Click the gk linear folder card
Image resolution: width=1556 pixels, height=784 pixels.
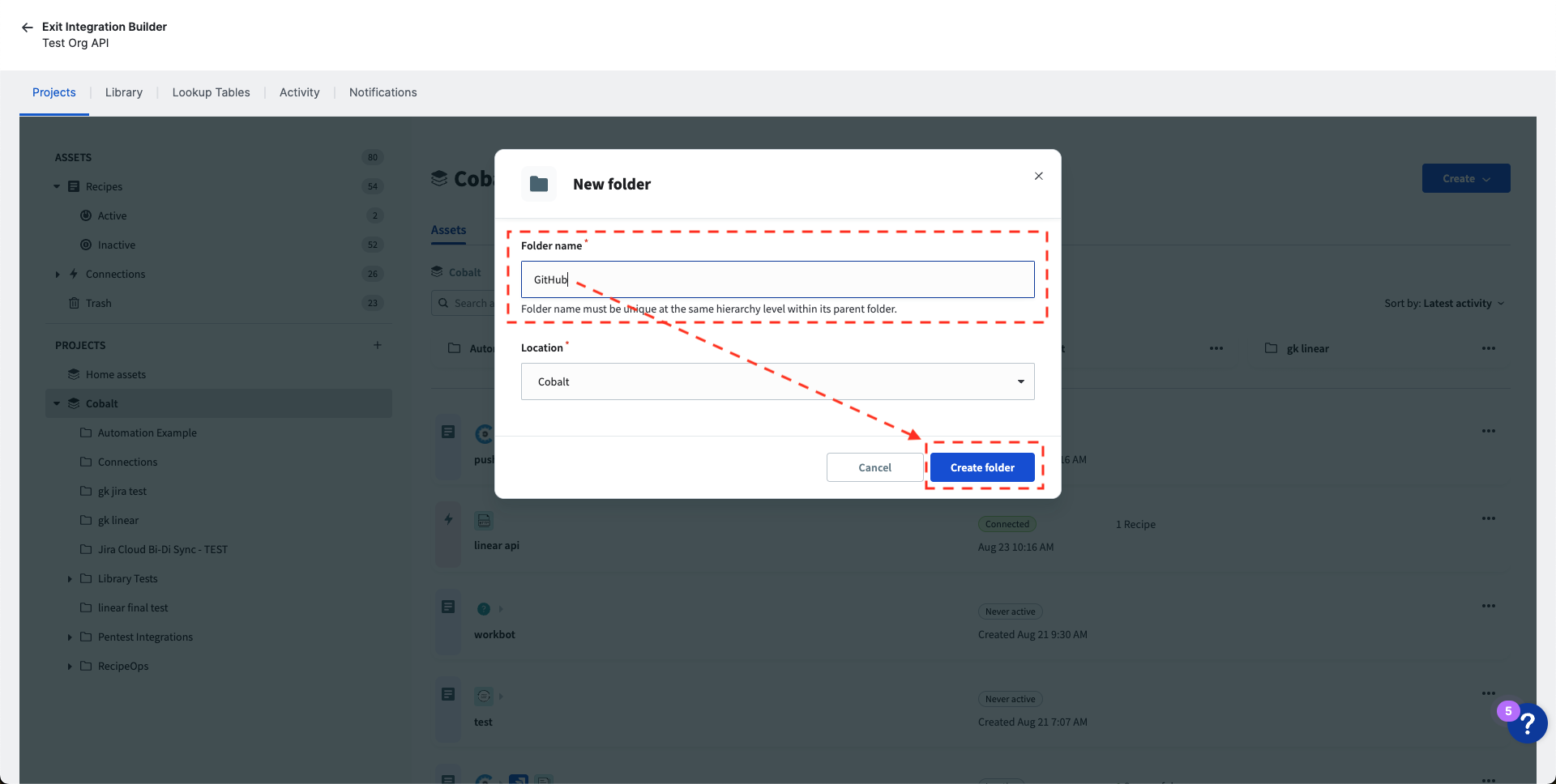tap(1379, 348)
